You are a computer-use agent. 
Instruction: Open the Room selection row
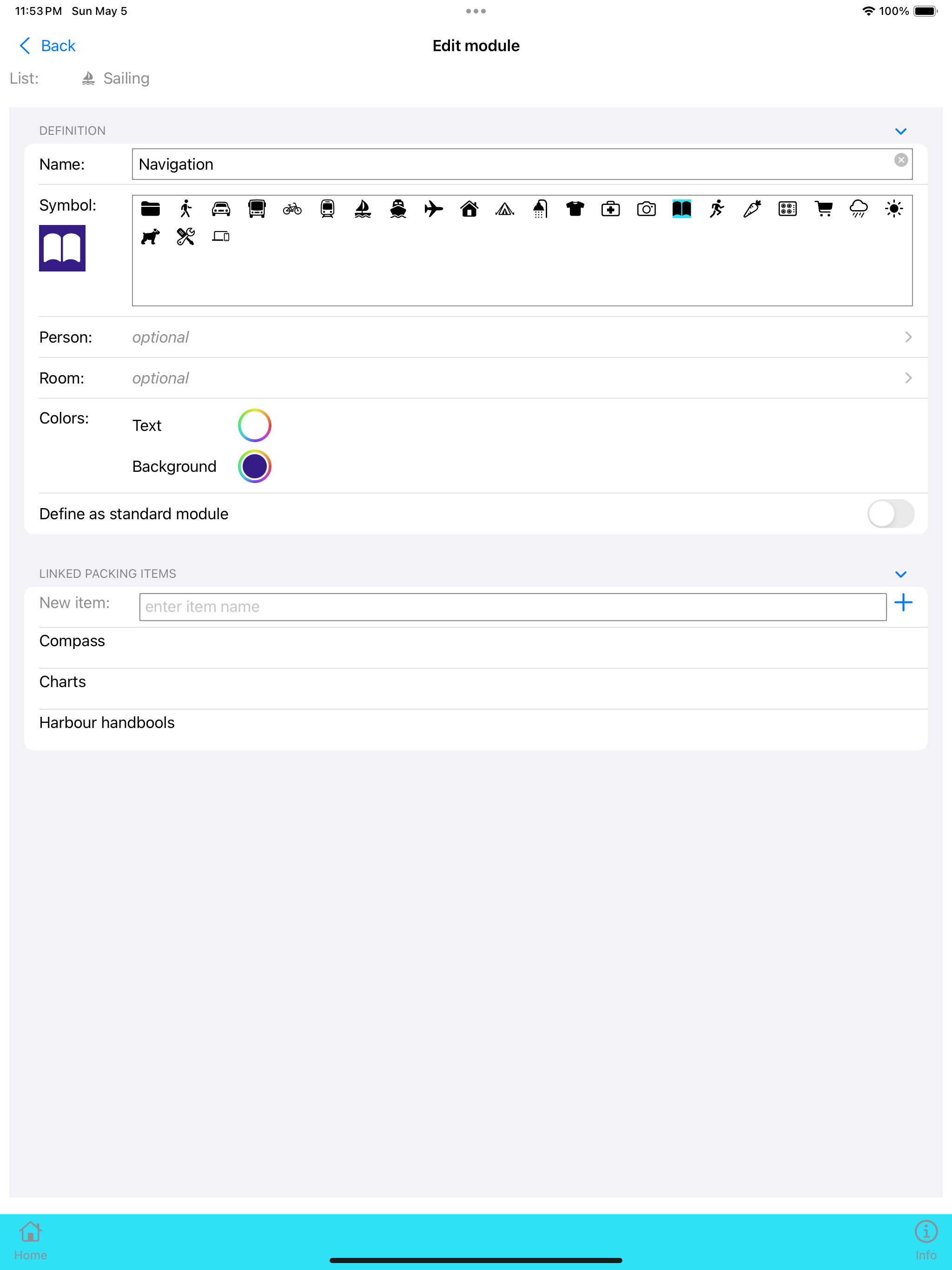[x=476, y=378]
